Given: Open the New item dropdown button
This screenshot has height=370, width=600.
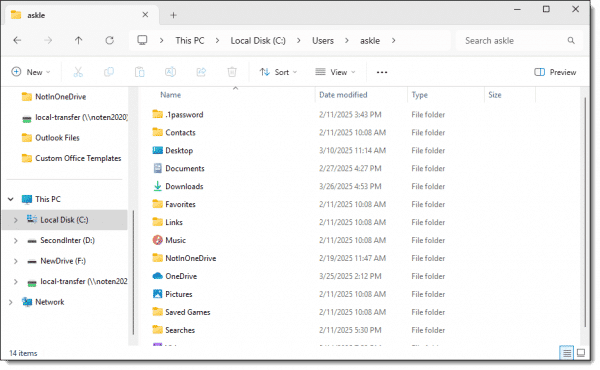Looking at the screenshot, I should coord(31,72).
